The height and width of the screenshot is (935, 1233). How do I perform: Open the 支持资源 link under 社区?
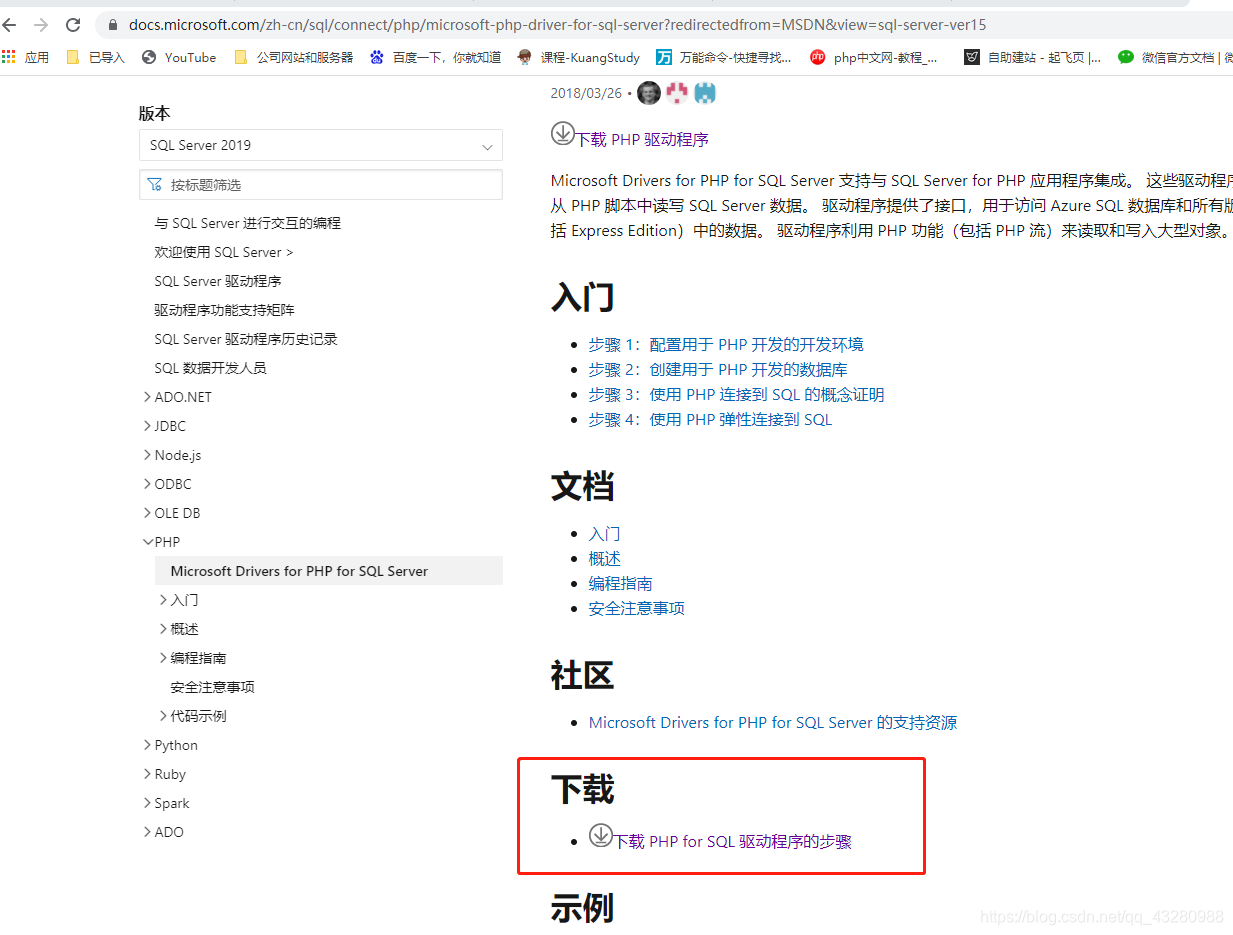point(773,722)
